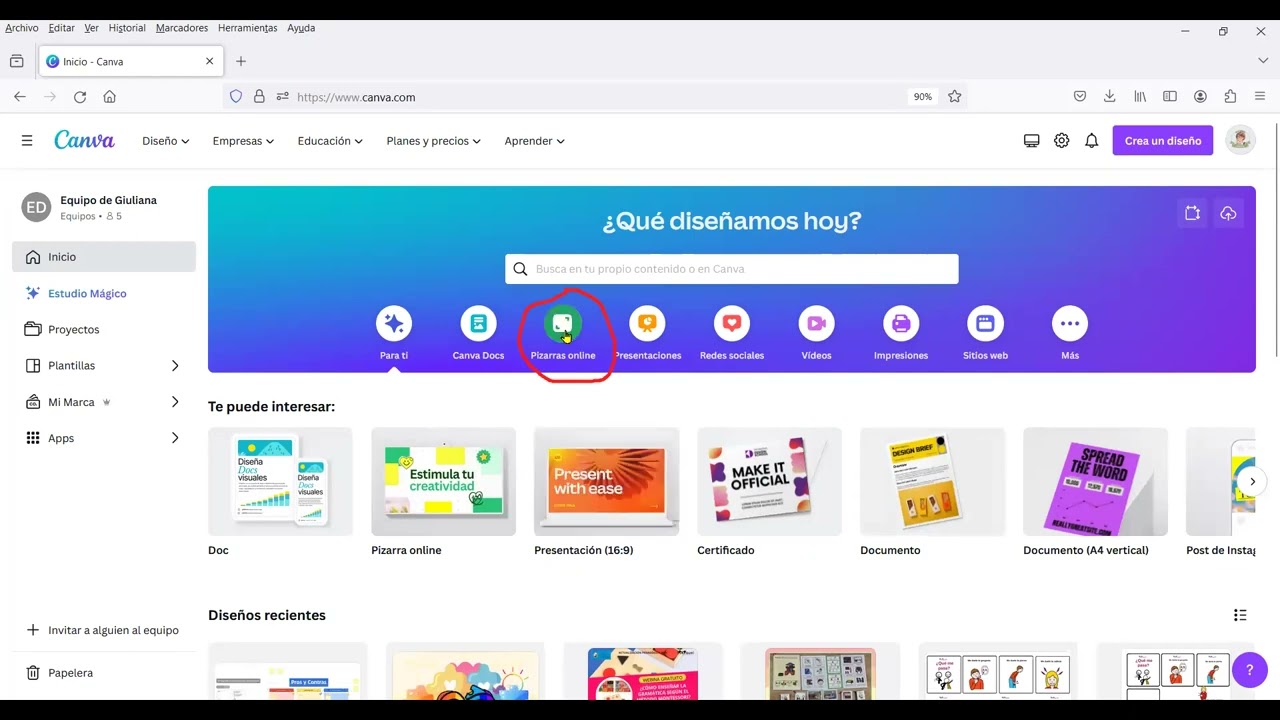
Task: Open the Doc template thumbnail
Action: click(x=280, y=482)
